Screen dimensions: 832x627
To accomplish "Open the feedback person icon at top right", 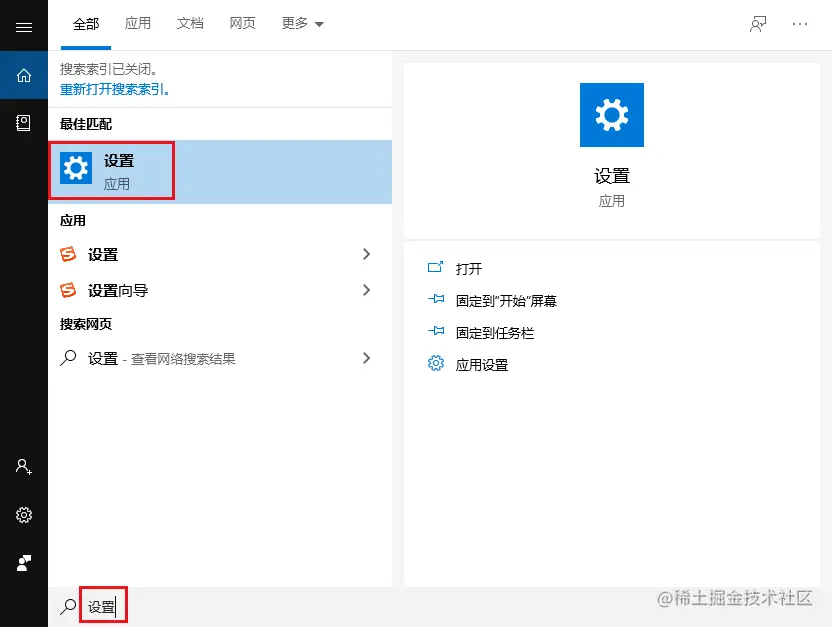I will point(757,25).
